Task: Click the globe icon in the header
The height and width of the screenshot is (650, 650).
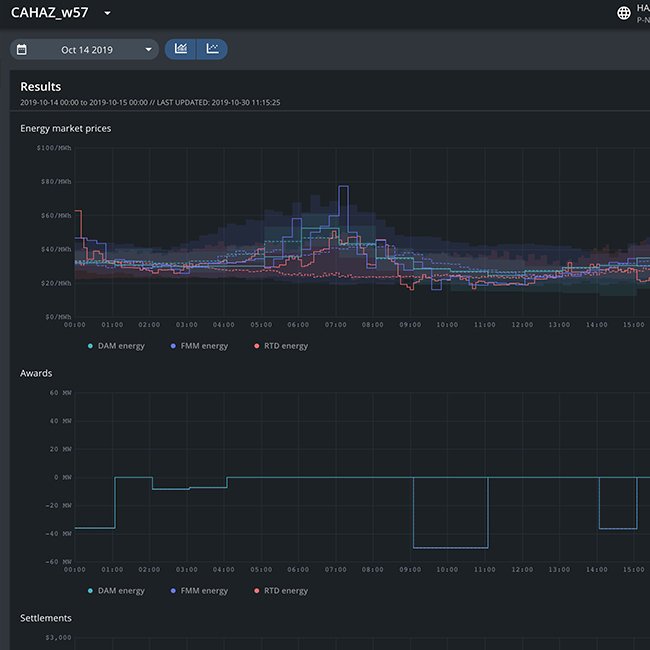Action: coord(624,13)
